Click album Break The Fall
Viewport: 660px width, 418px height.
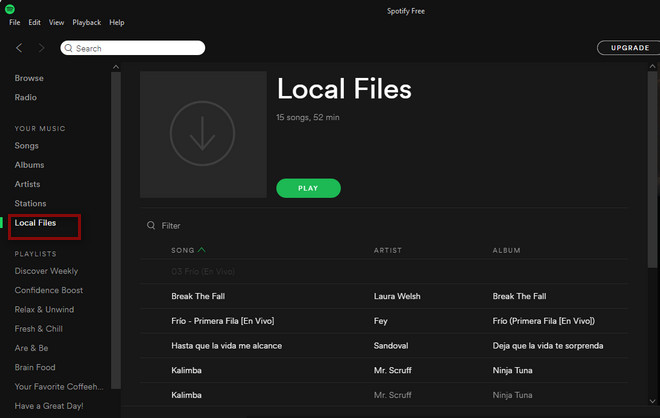pyautogui.click(x=519, y=296)
